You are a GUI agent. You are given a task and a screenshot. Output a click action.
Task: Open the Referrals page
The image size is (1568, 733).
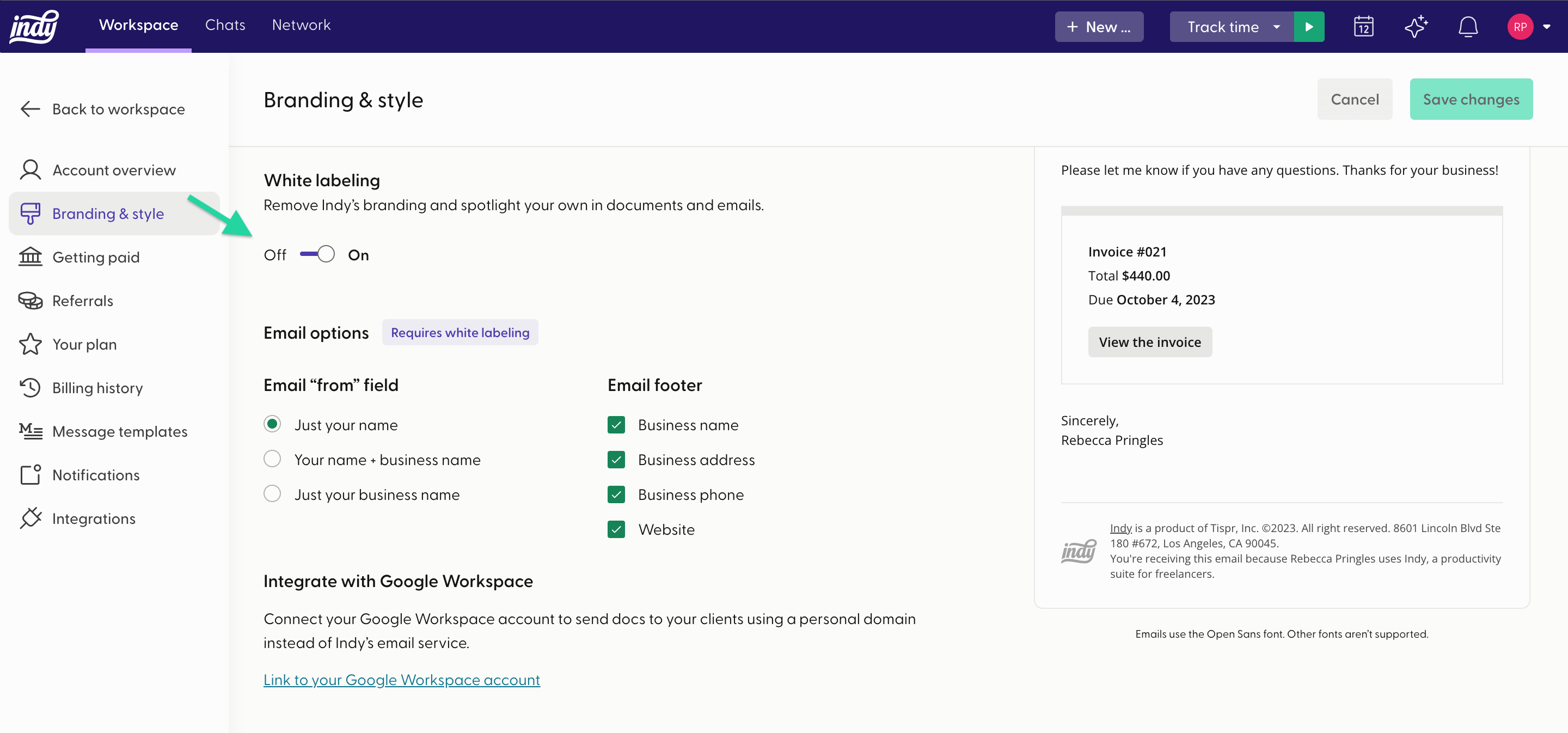[114, 301]
